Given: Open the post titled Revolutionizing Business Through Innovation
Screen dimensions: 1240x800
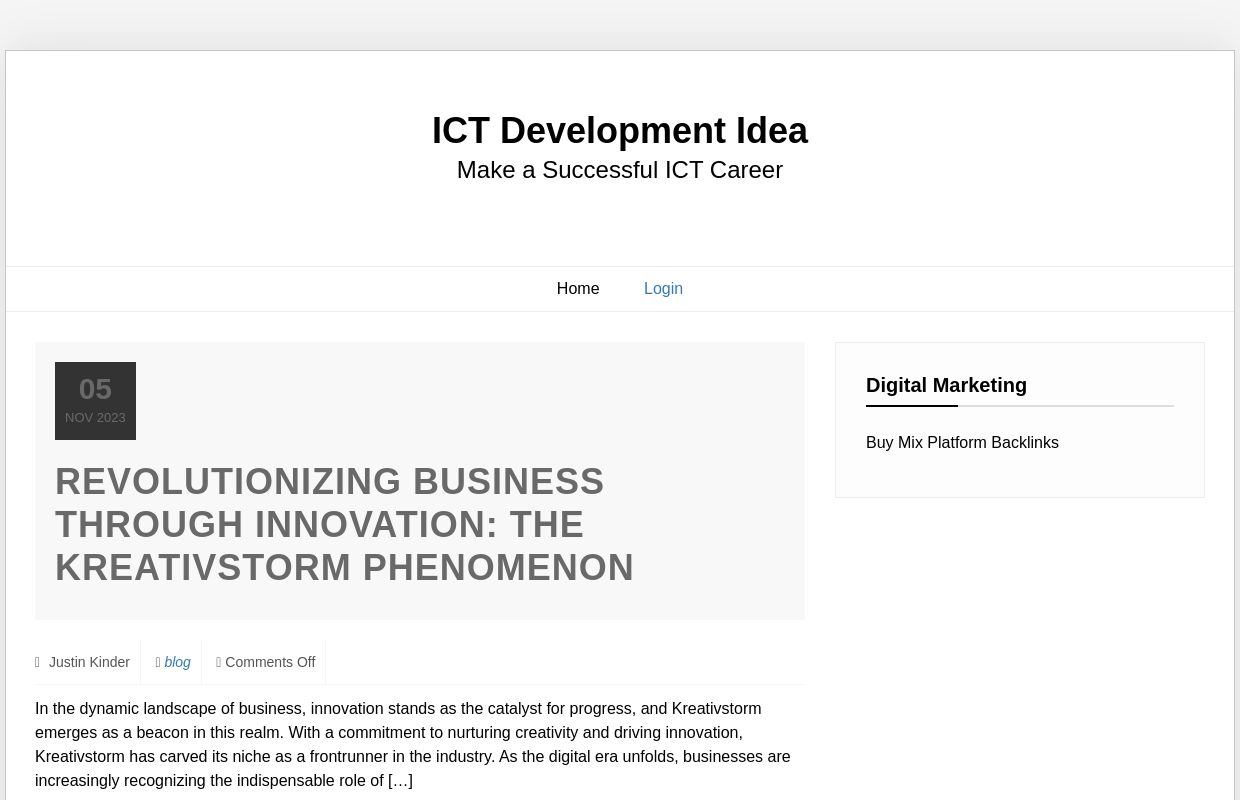Looking at the screenshot, I should [345, 524].
